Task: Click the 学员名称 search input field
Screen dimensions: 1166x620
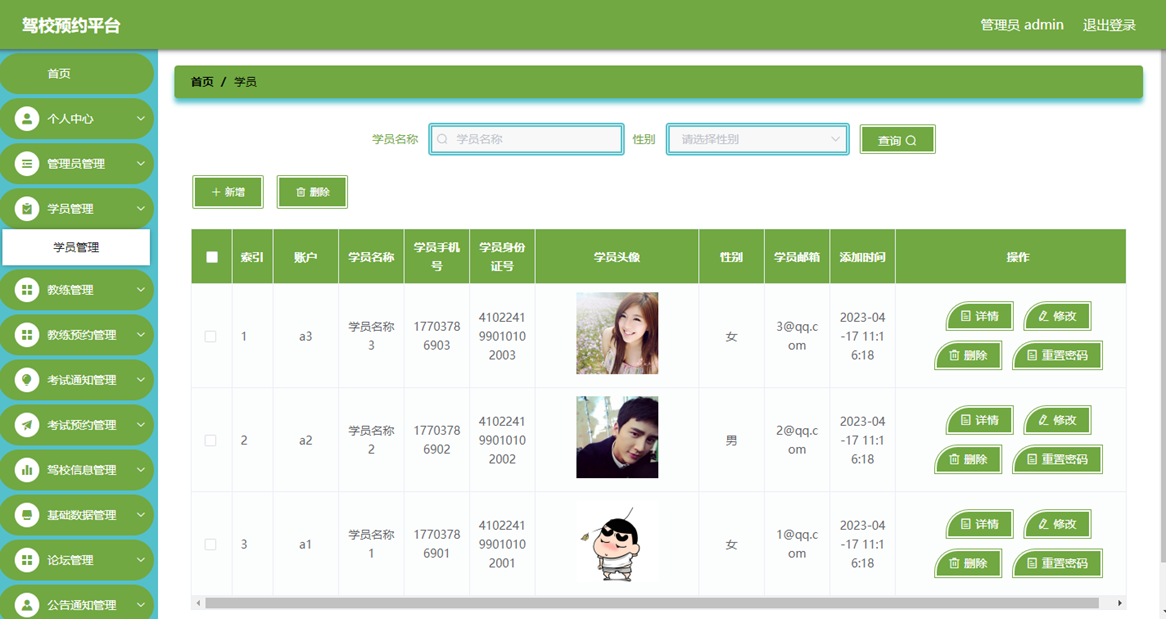Action: [526, 139]
